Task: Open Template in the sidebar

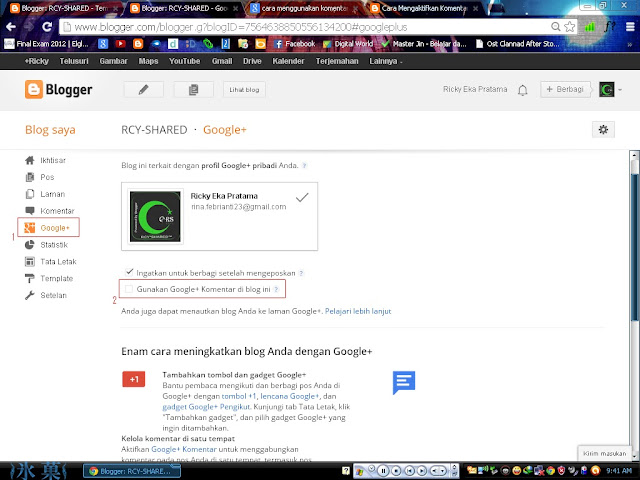Action: click(x=49, y=279)
